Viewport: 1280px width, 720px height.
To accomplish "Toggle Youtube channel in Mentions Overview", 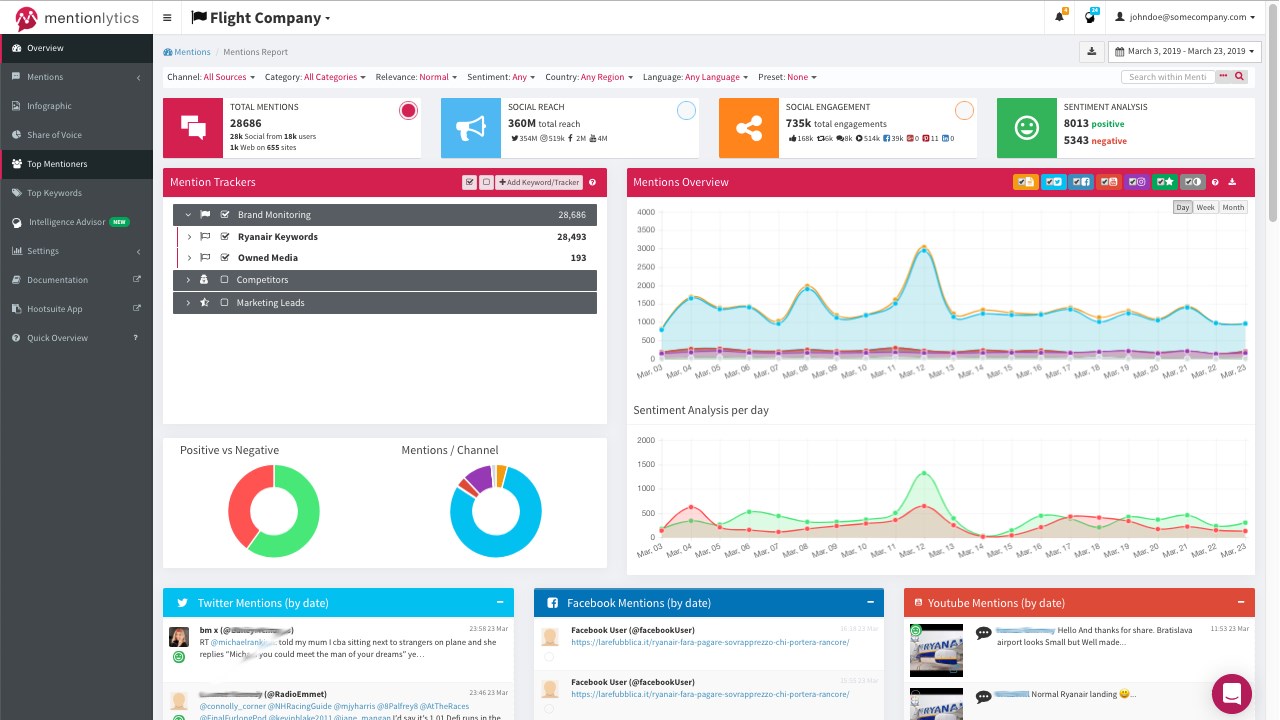I will click(x=1109, y=182).
